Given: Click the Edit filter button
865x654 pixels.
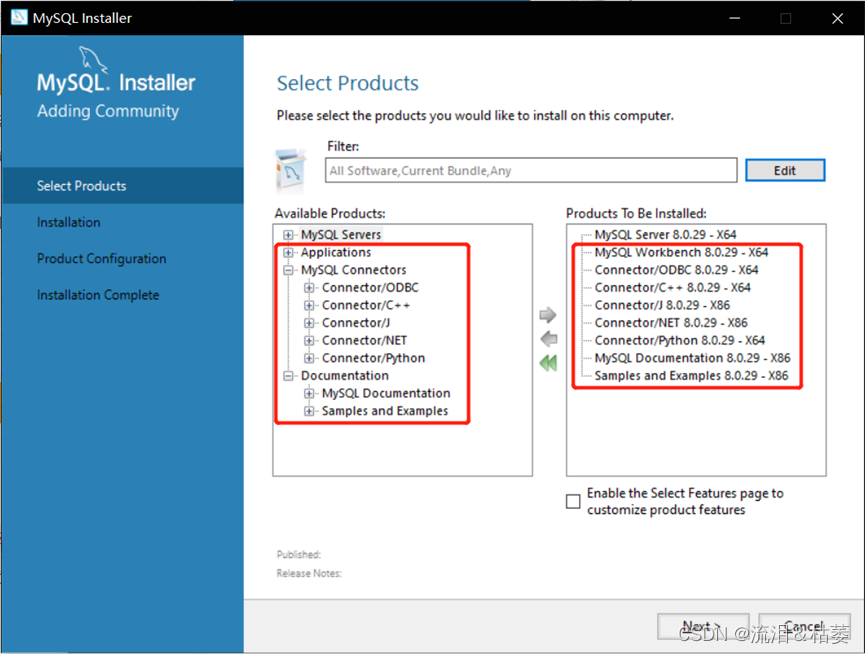Looking at the screenshot, I should click(x=785, y=170).
